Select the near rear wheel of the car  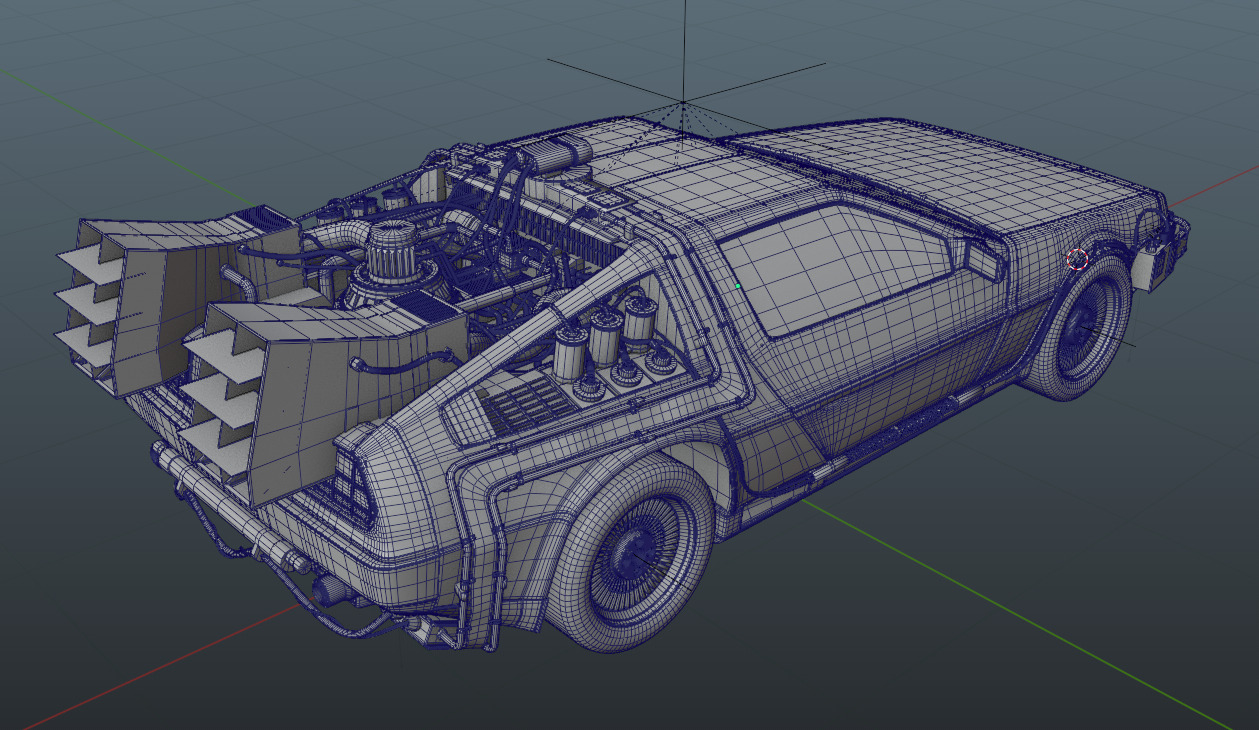click(632, 554)
